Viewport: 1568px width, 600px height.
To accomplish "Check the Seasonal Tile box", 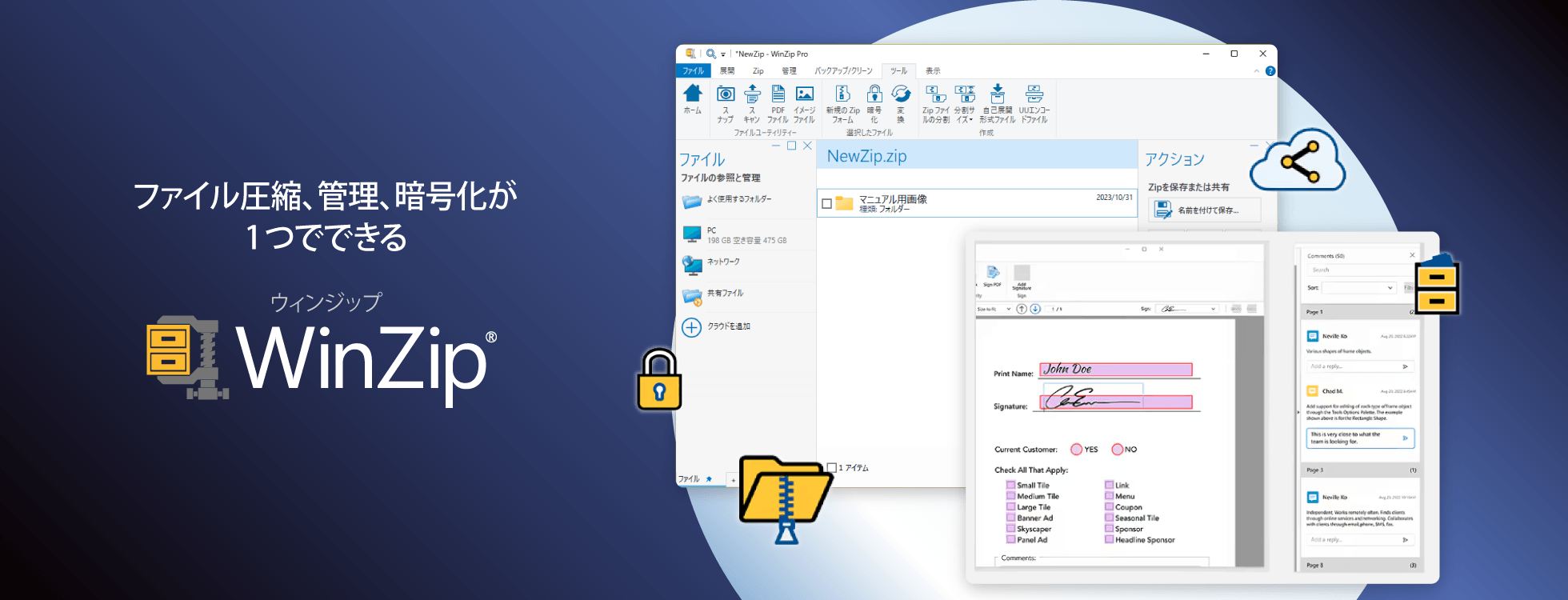I will [1109, 518].
